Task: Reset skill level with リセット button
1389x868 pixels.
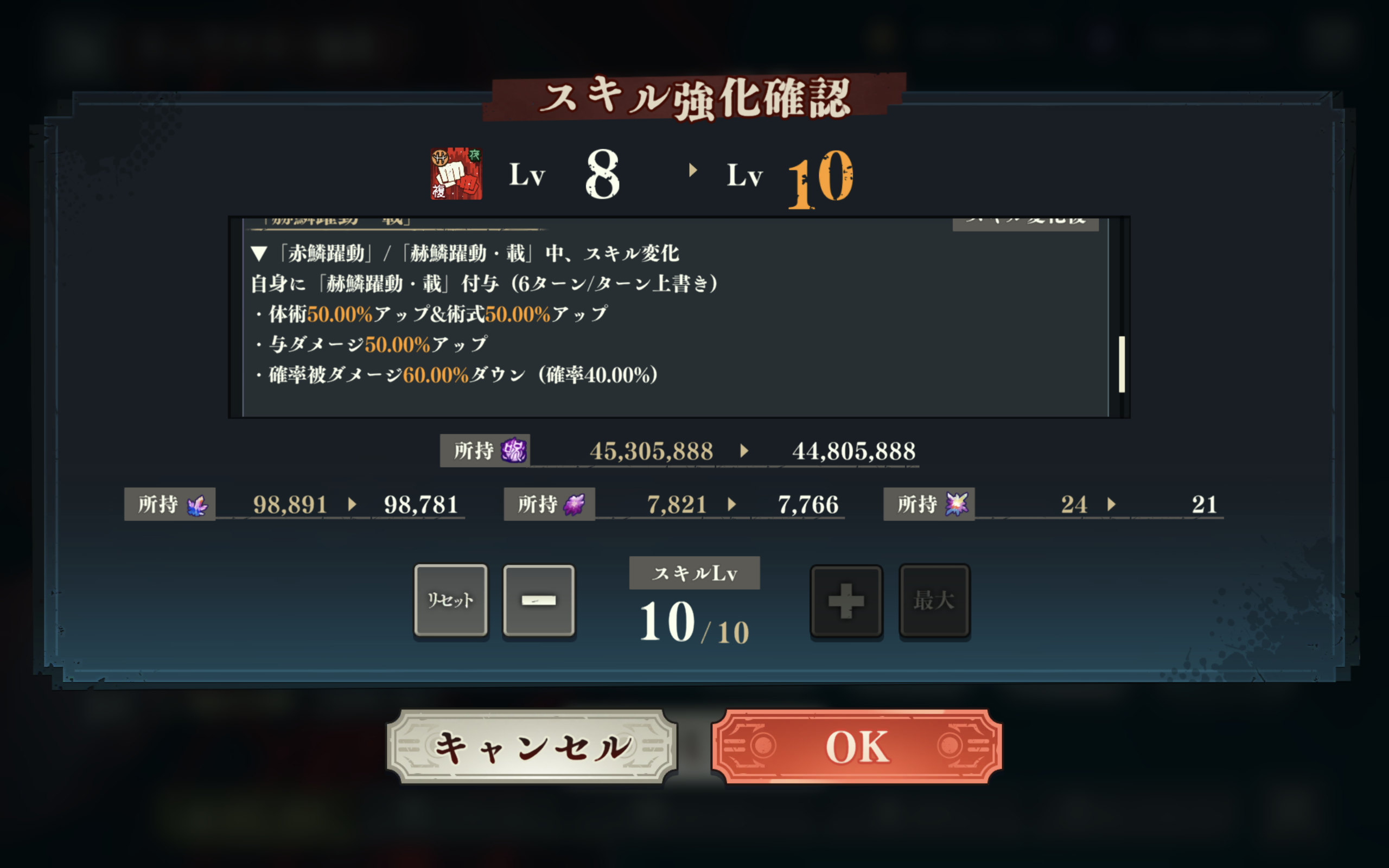Action: [450, 601]
